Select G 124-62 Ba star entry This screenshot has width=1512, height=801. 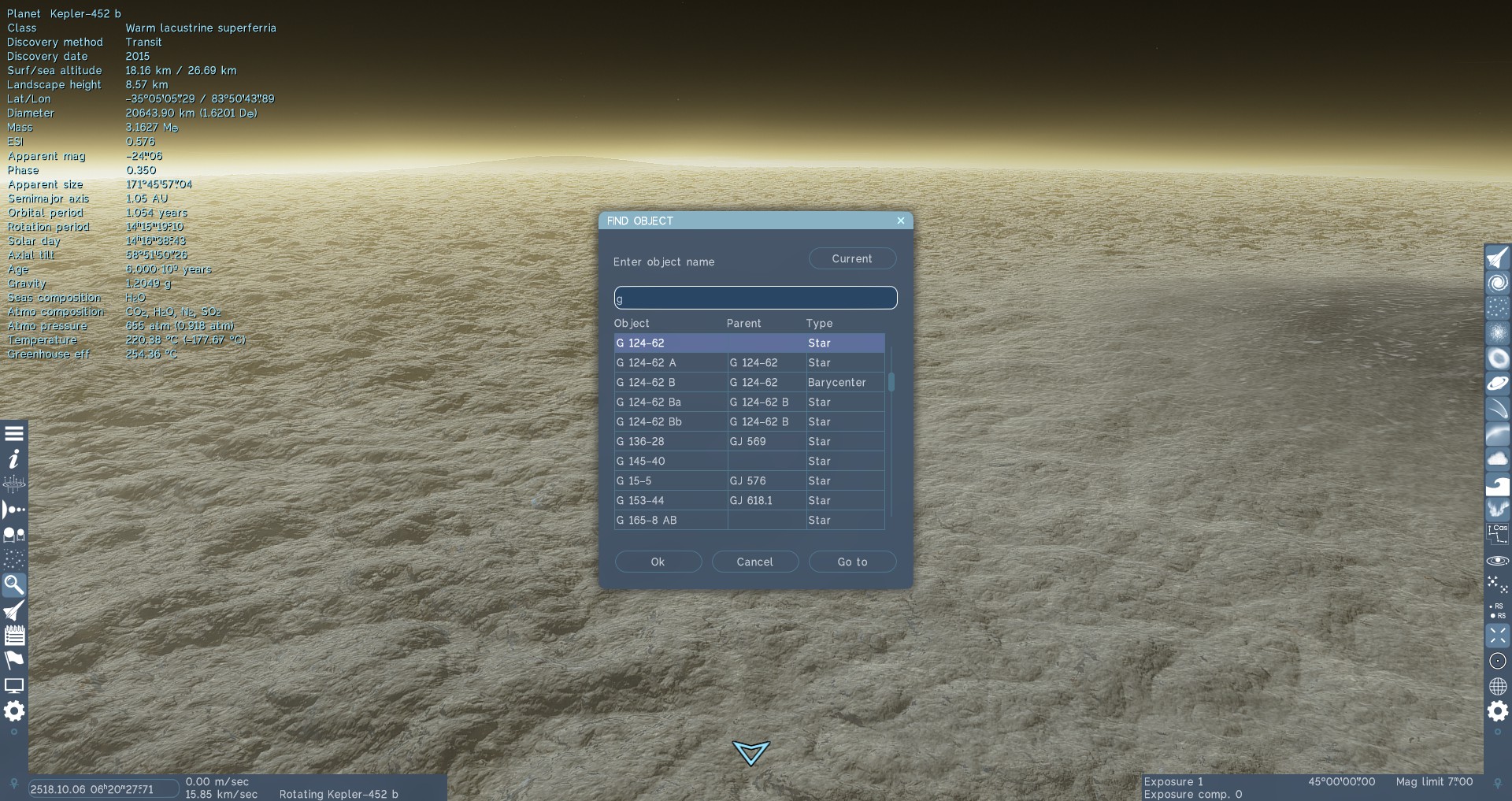[x=669, y=402]
